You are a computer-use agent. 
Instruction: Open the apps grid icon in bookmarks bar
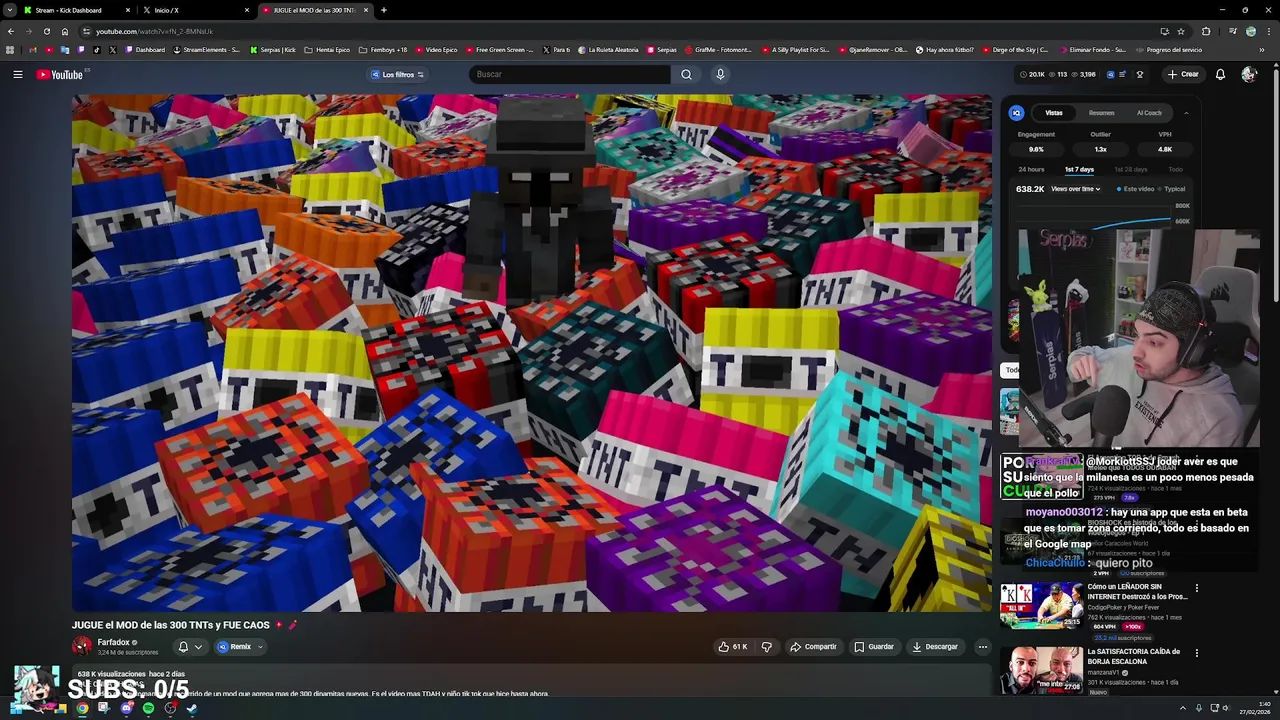click(x=10, y=50)
